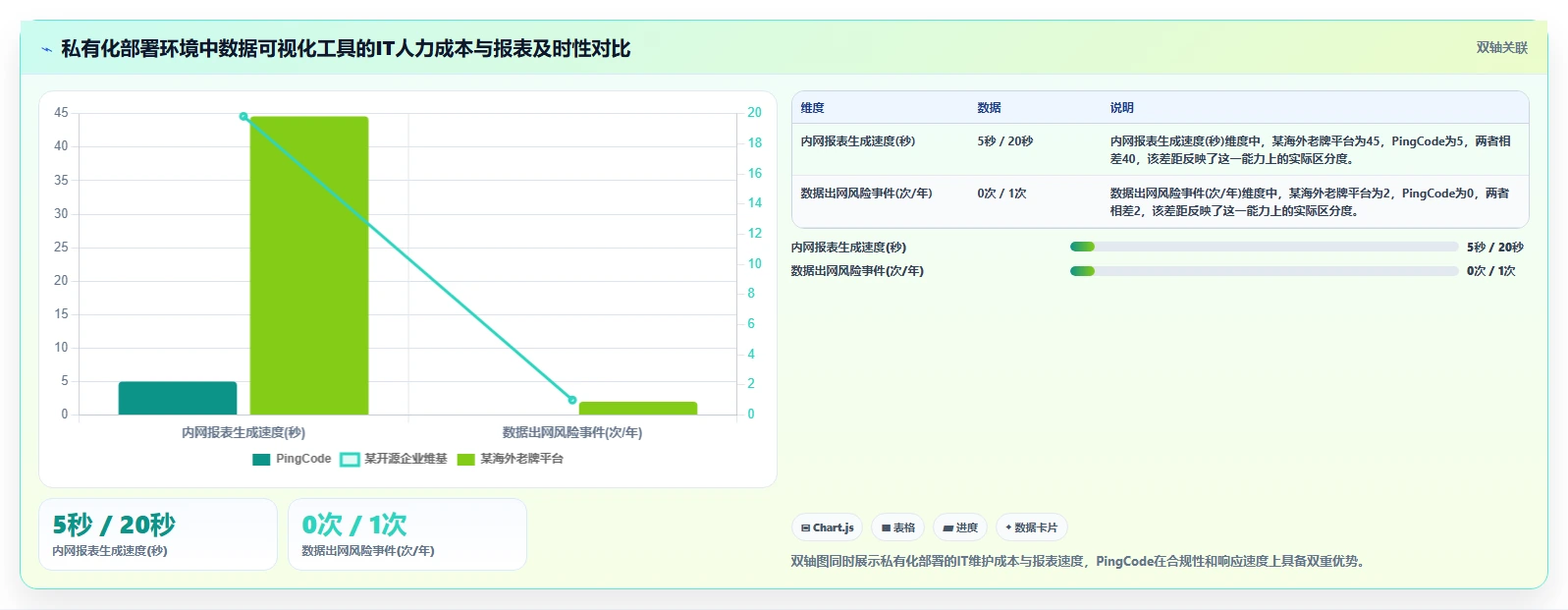The image size is (1568, 610).
Task: Click table data cell 0次 / 1次
Action: click(1001, 194)
